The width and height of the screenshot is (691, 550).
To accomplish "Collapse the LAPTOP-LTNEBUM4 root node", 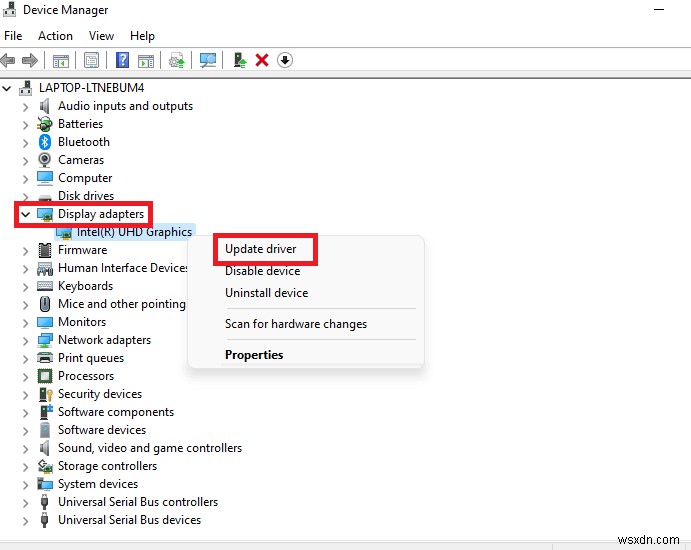I will (x=9, y=88).
